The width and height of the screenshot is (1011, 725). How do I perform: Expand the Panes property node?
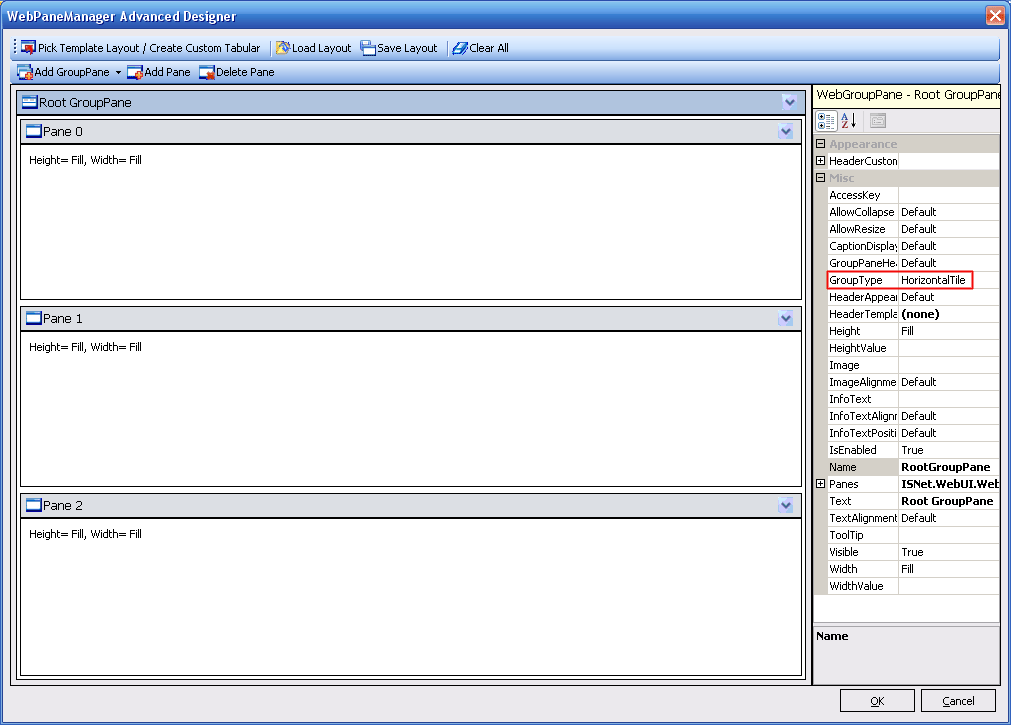[821, 484]
